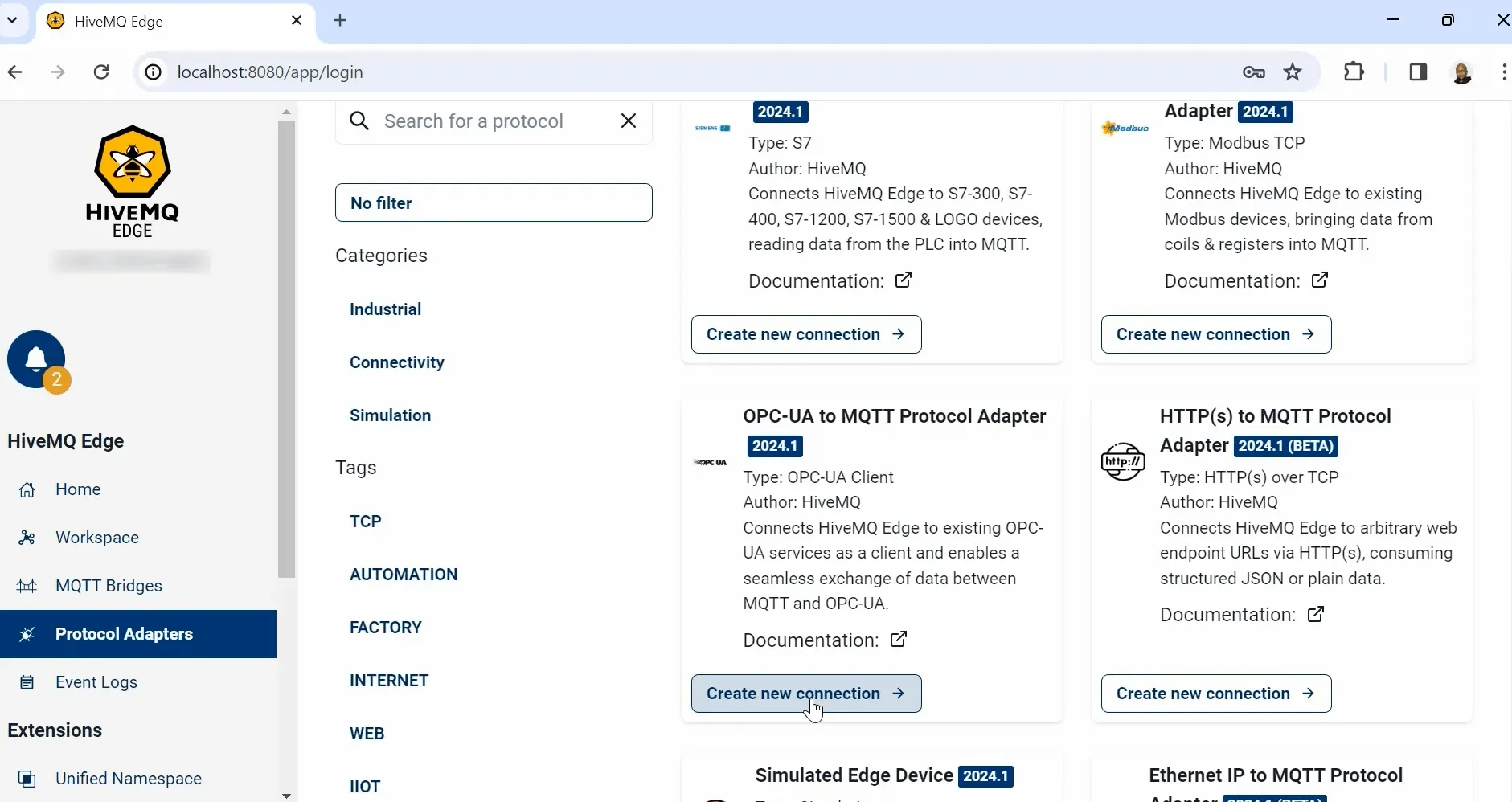Screen dimensions: 1512x802
Task: Bookmark this page with star icon
Action: [x=1293, y=72]
